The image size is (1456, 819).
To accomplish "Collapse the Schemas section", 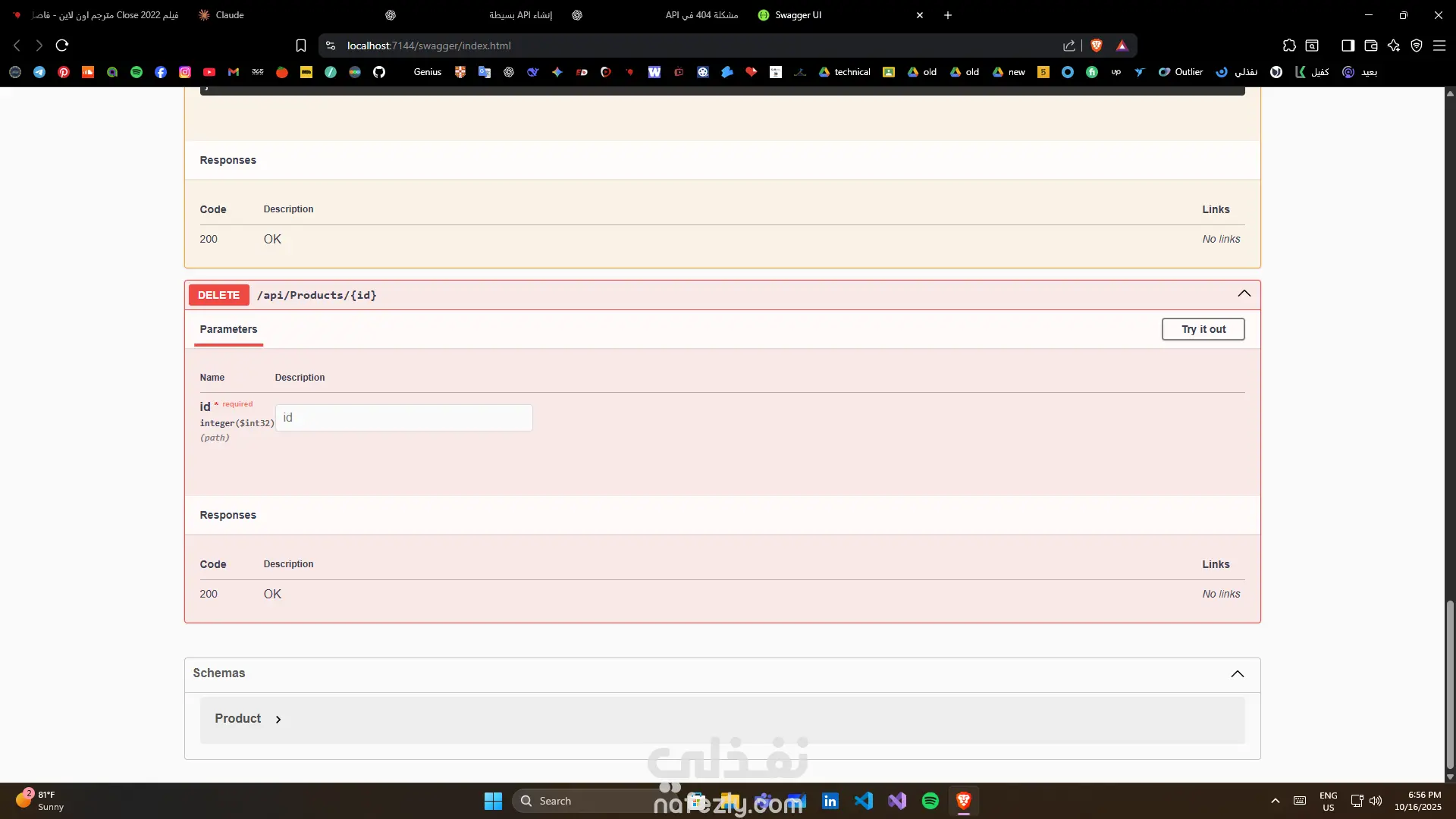I will [1238, 673].
